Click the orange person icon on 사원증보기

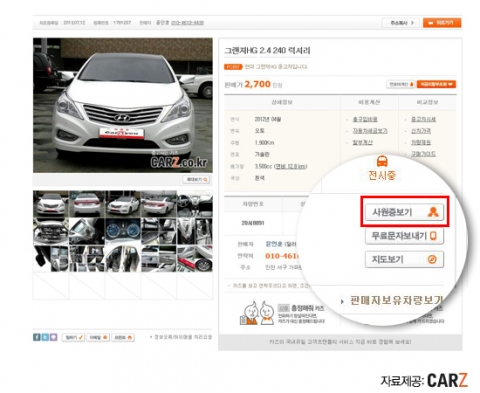433,212
